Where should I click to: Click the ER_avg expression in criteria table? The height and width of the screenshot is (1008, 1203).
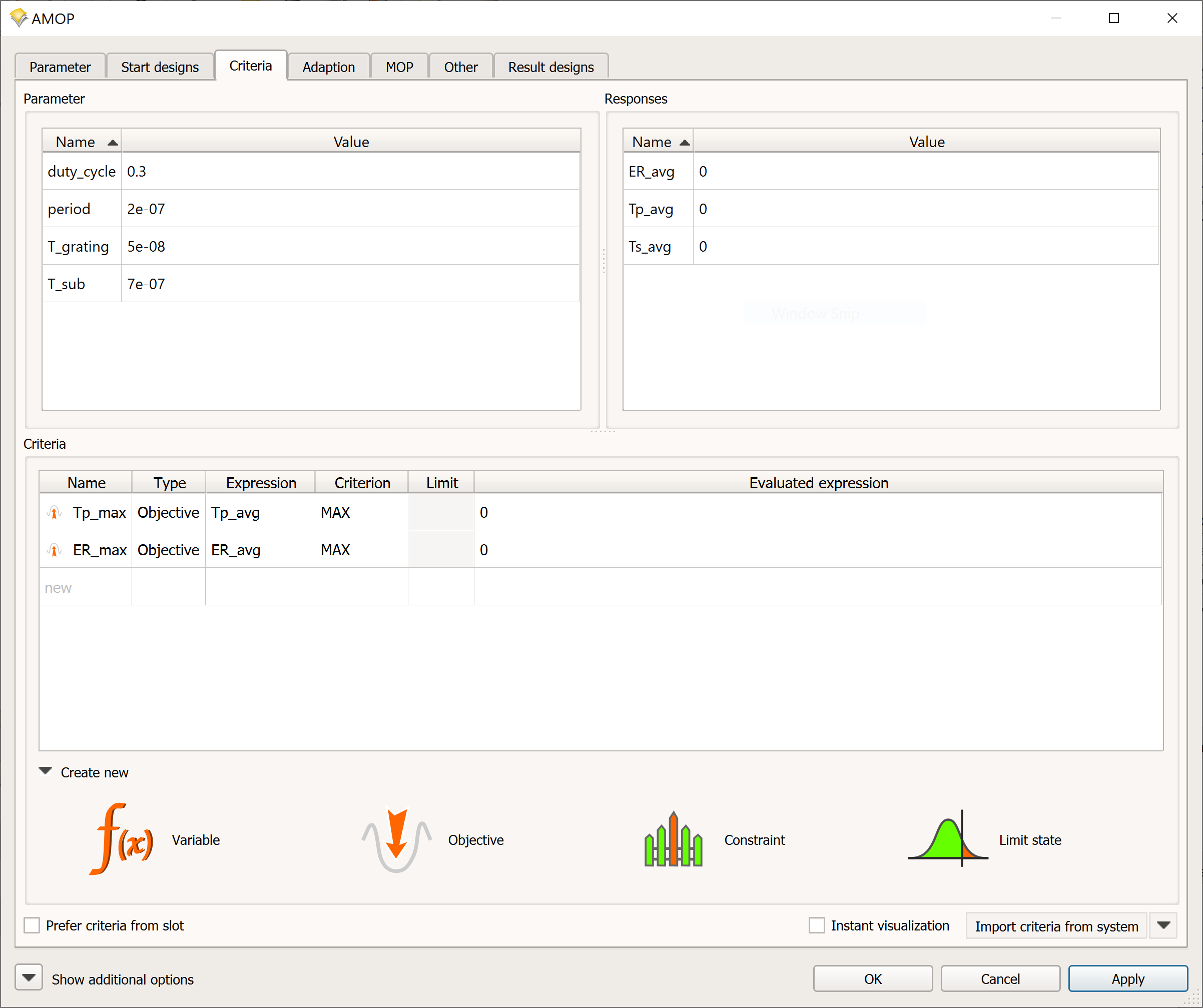pyautogui.click(x=260, y=550)
